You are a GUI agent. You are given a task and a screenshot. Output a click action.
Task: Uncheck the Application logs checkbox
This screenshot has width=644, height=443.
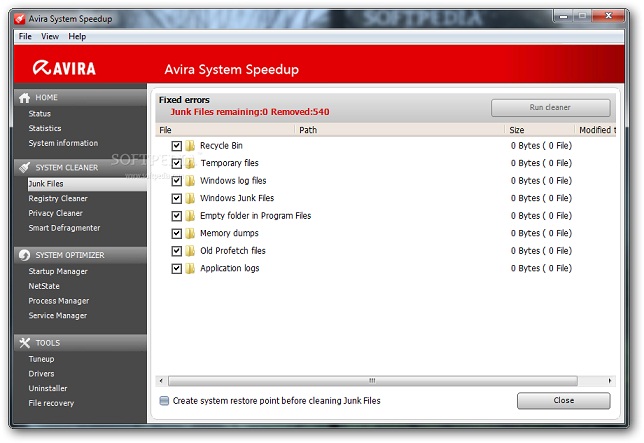click(177, 269)
